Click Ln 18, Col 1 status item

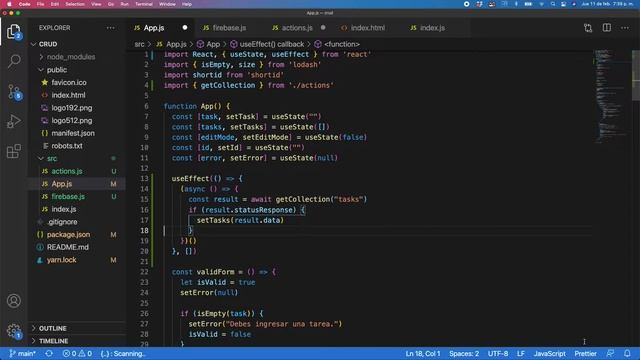click(423, 353)
